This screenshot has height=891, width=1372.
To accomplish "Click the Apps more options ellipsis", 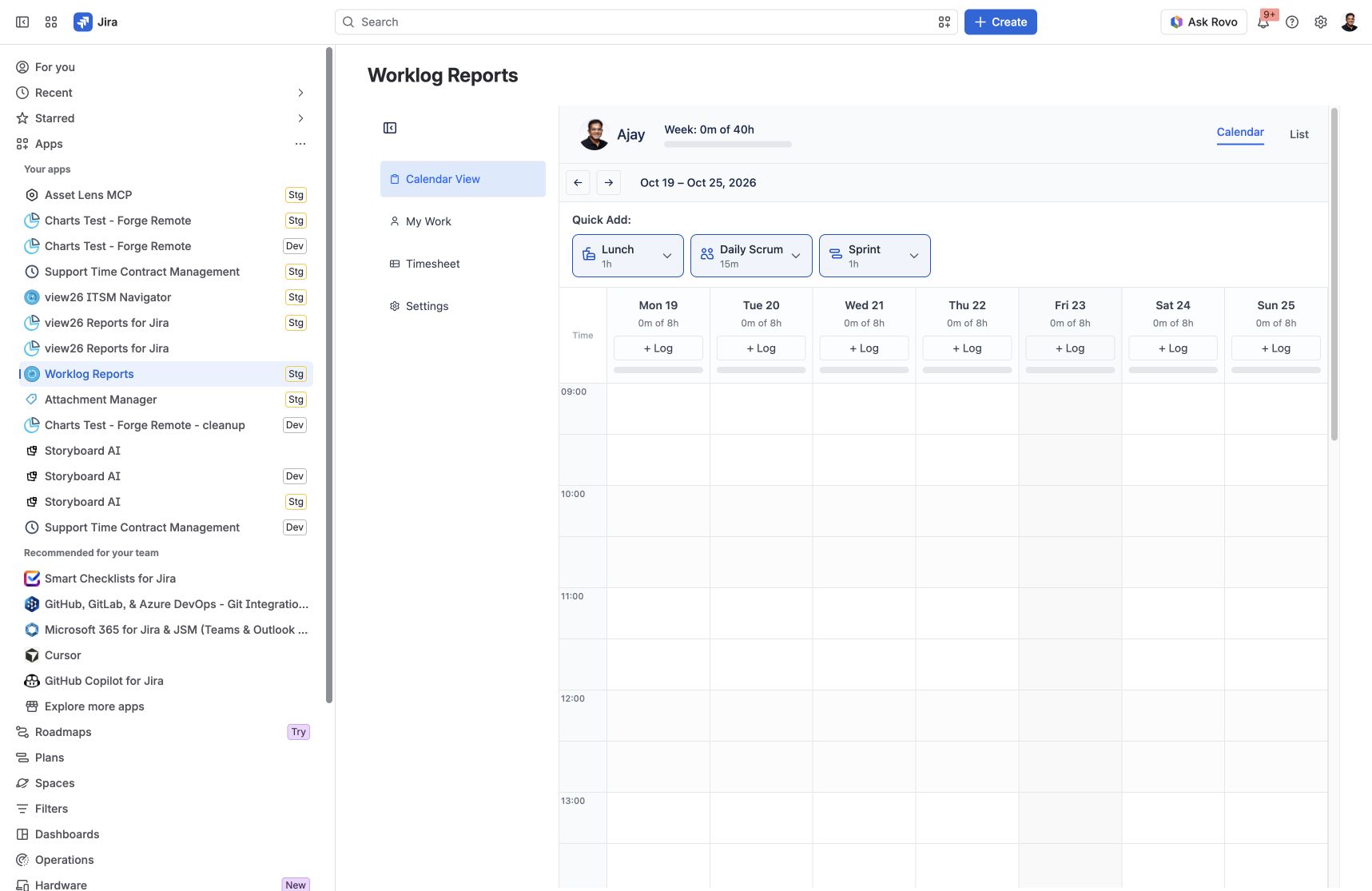I will click(300, 144).
